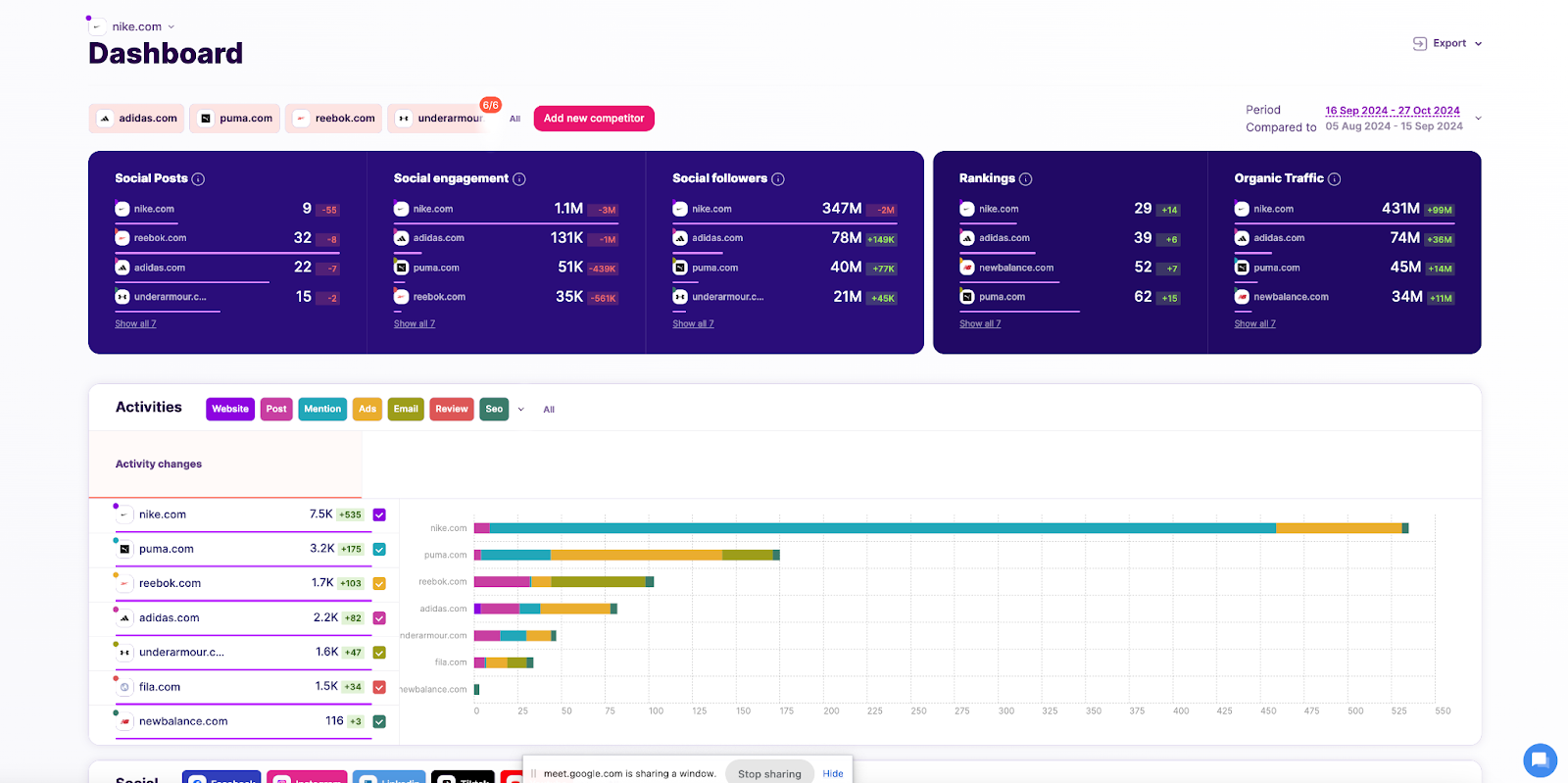
Task: Click puma.com logo in Social engagement card
Action: pyautogui.click(x=401, y=268)
